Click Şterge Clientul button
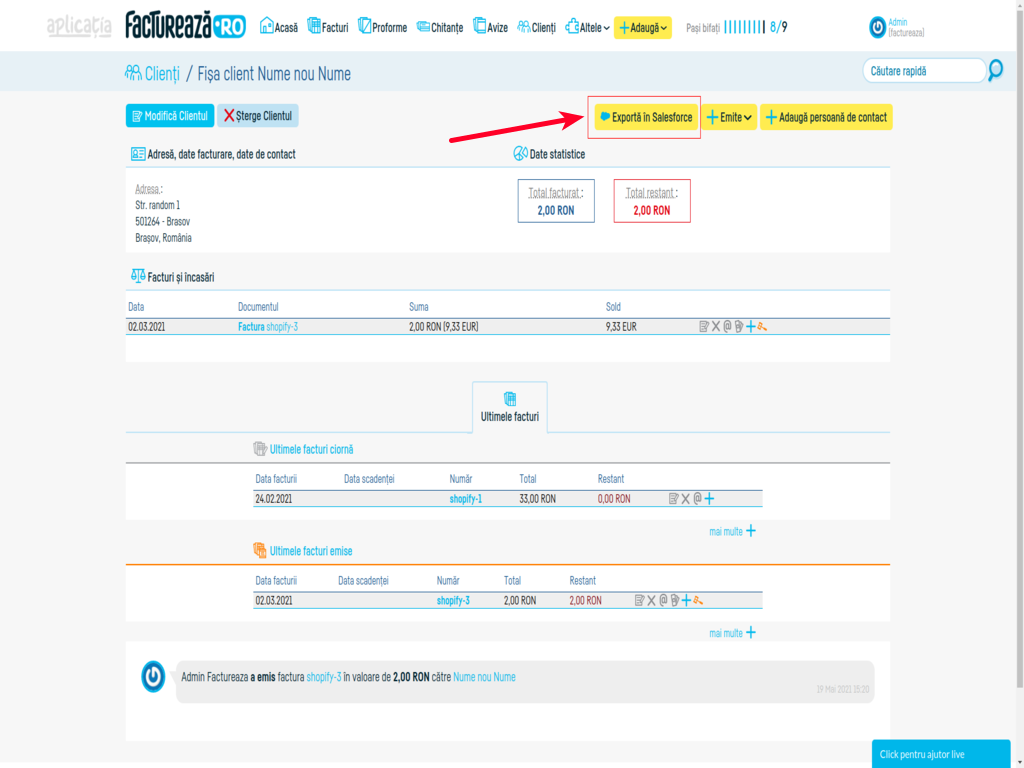 [x=258, y=116]
